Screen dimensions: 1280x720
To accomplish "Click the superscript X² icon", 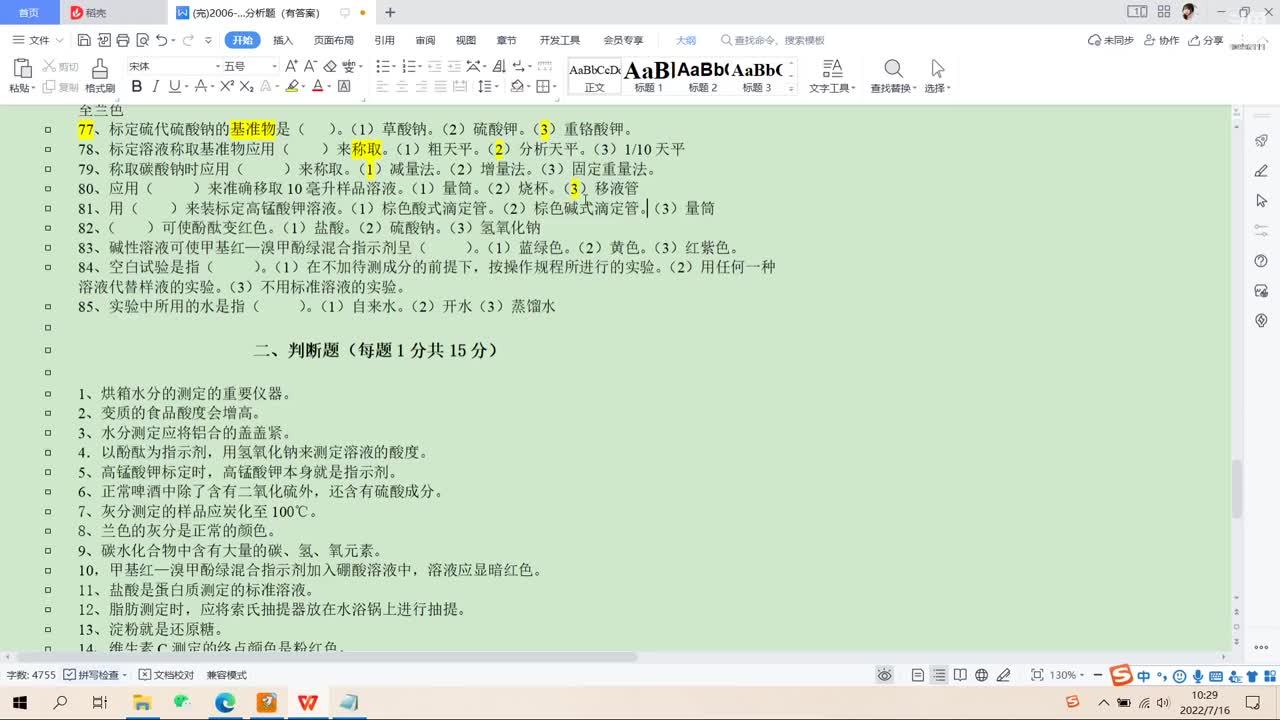I will point(227,87).
